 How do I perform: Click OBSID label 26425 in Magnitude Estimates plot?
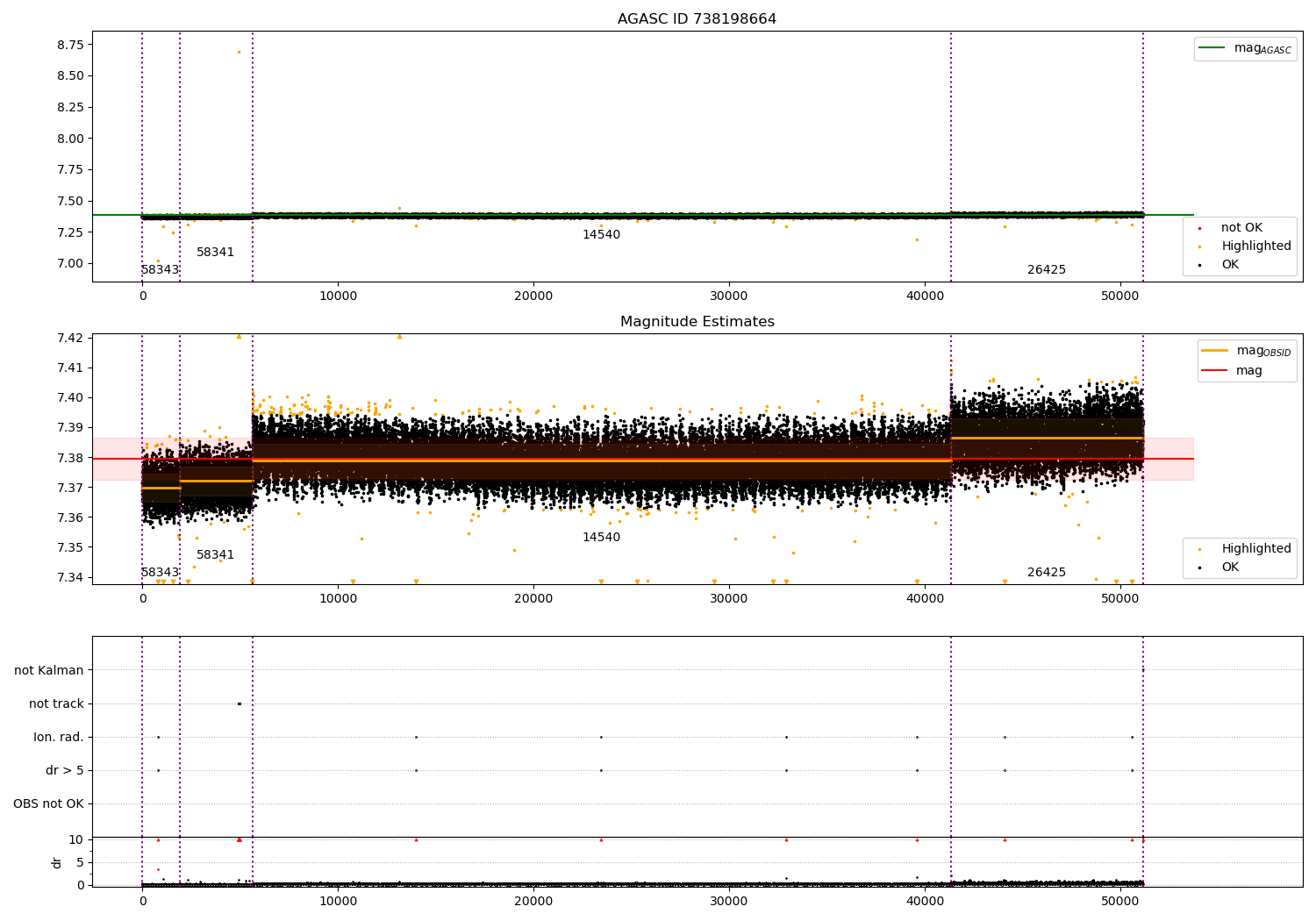pyautogui.click(x=1047, y=573)
